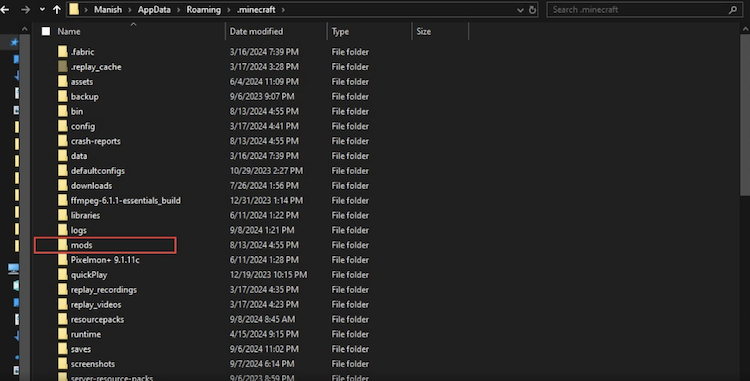The width and height of the screenshot is (750, 381).
Task: Select the data folder icon
Action: 63,155
